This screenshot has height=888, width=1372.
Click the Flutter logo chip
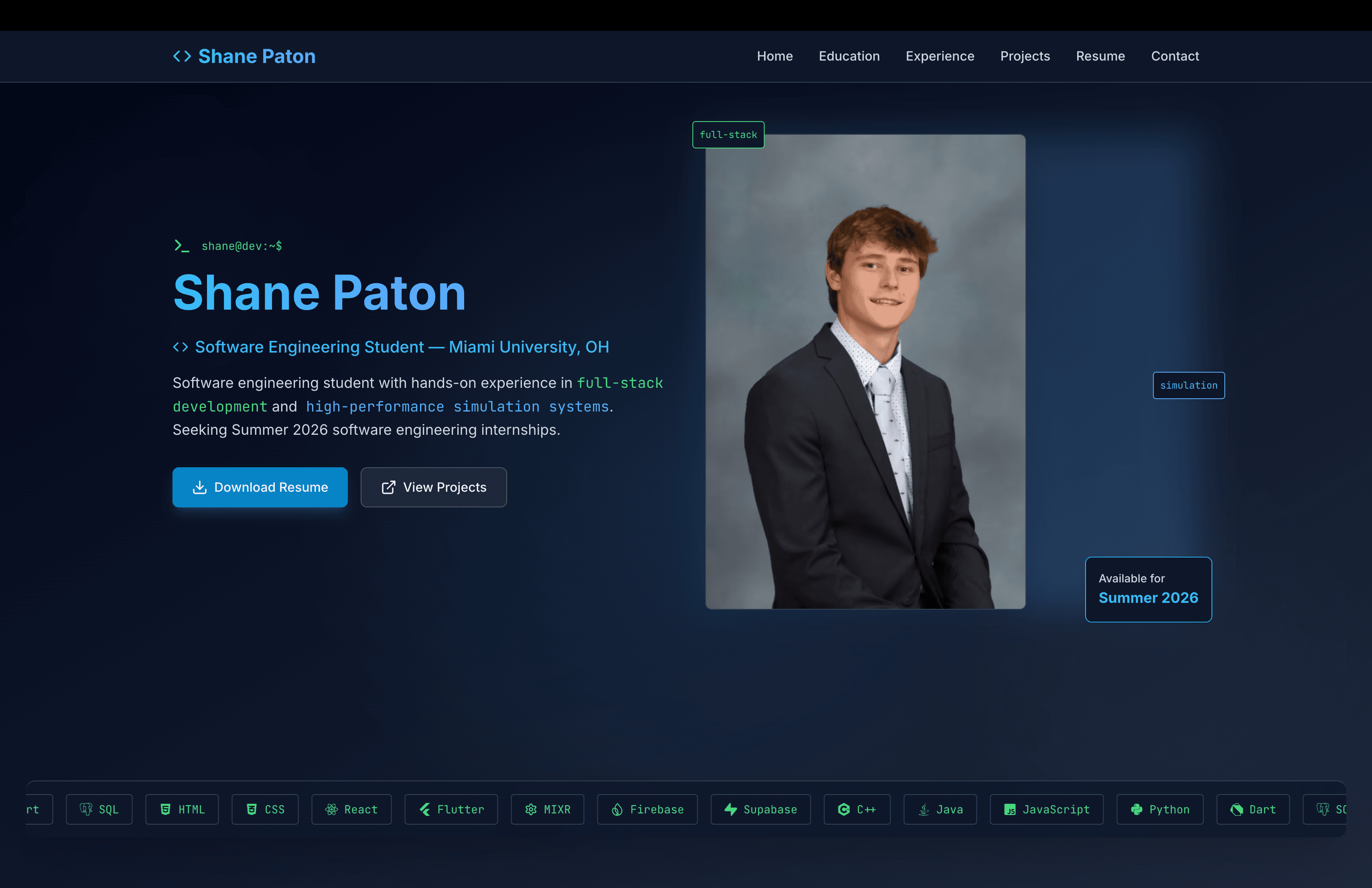[451, 809]
